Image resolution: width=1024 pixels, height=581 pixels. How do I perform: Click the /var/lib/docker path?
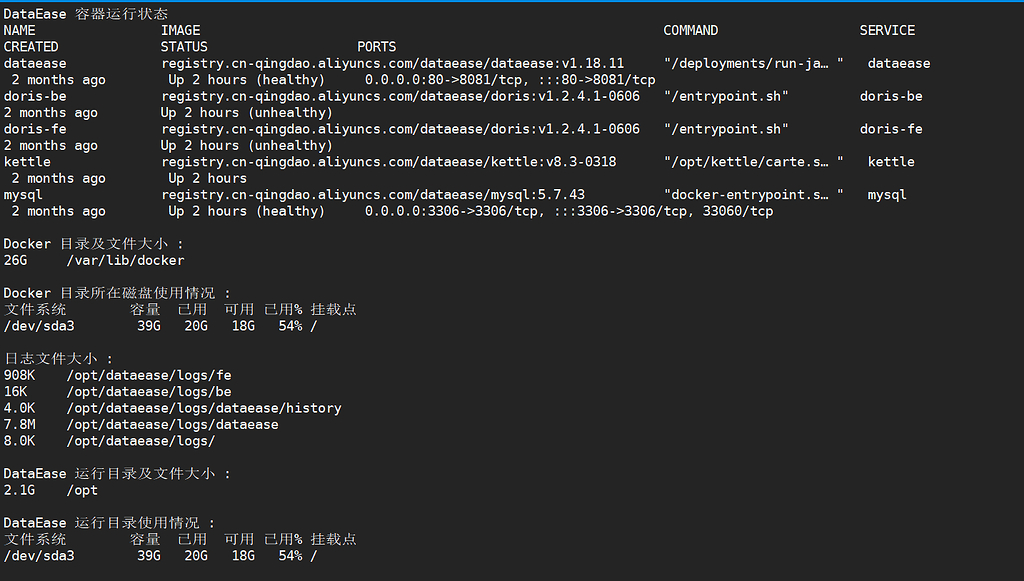(125, 260)
